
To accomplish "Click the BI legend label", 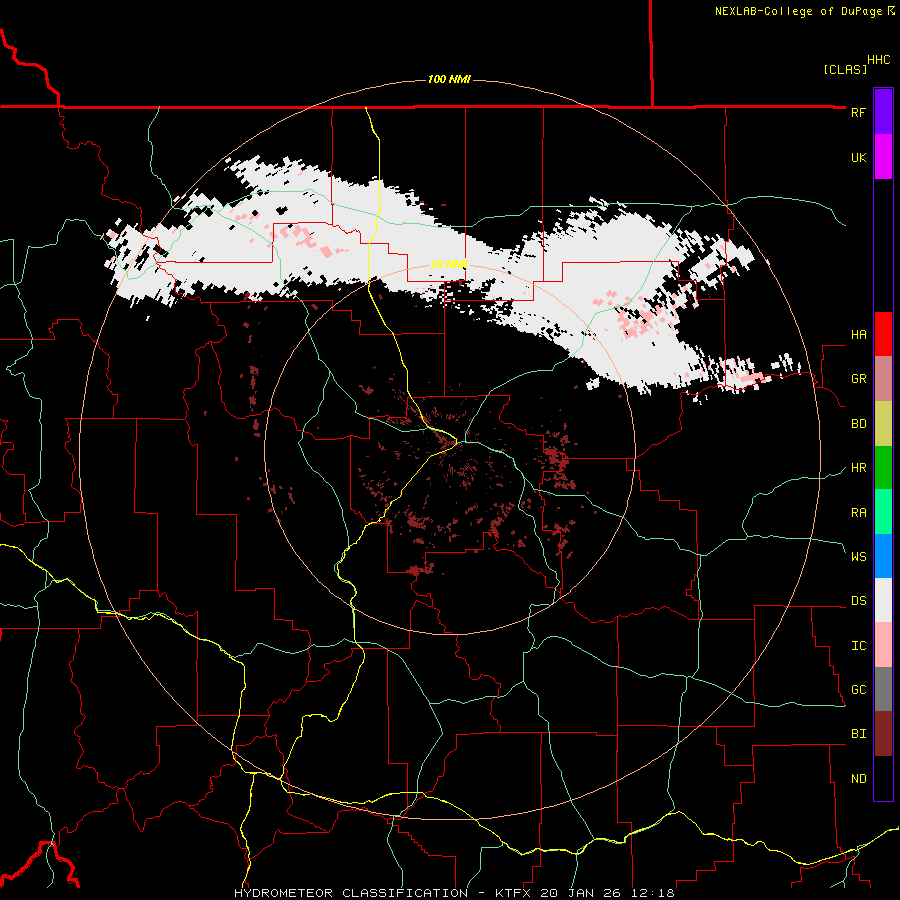I will (858, 734).
